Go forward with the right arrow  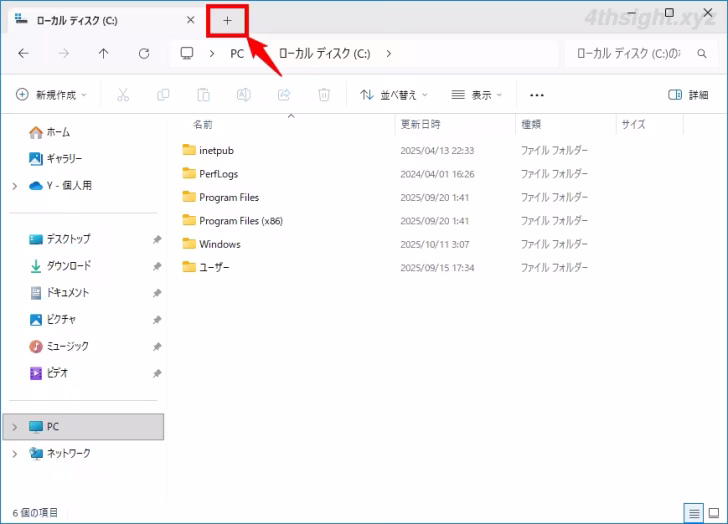64,53
